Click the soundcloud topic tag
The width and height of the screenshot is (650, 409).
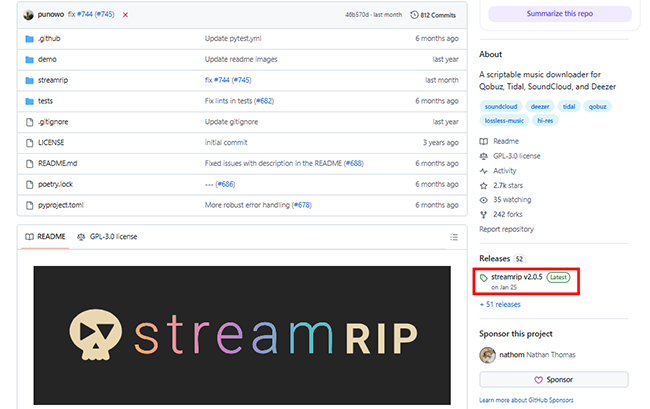(x=501, y=106)
